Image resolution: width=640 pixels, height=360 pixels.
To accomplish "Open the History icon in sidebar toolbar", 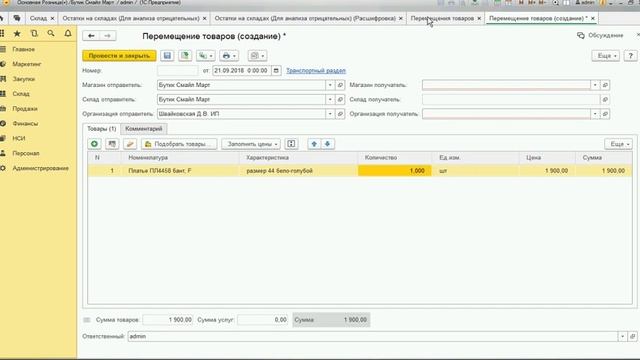I will [34, 33].
